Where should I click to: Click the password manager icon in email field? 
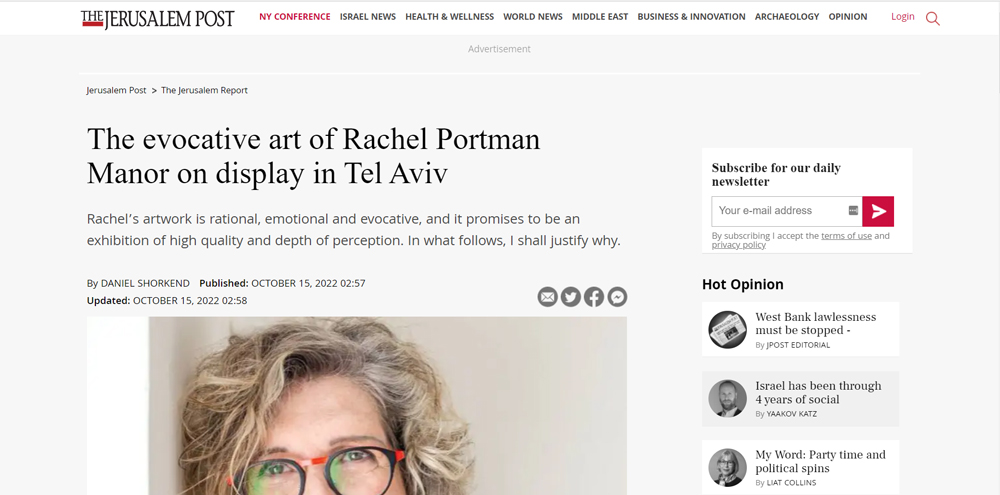tap(853, 211)
